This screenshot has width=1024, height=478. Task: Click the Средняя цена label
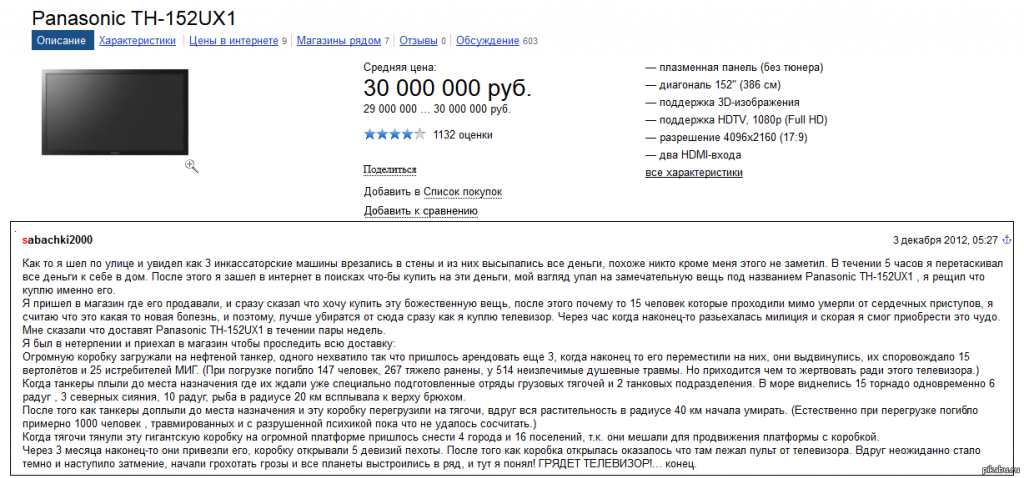point(400,67)
